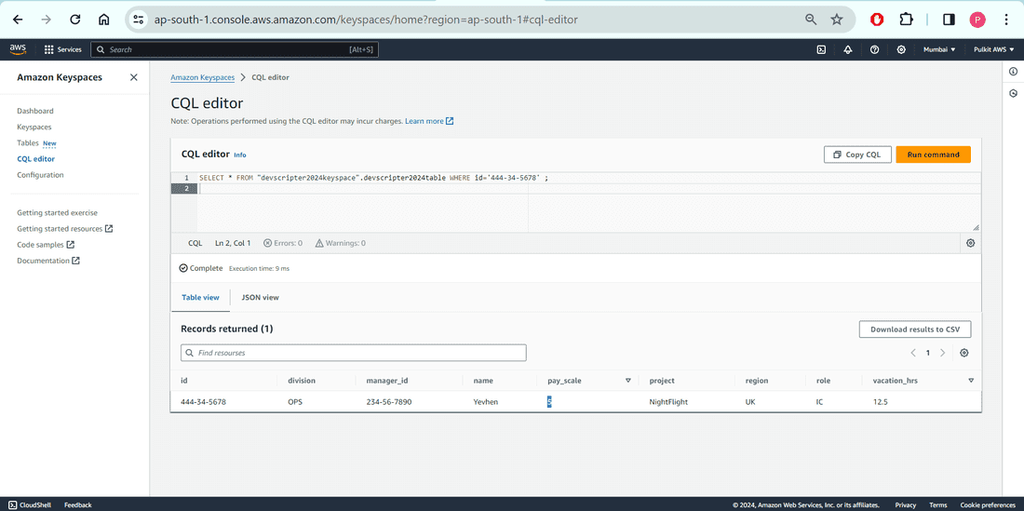Click browser reload button

[x=75, y=20]
